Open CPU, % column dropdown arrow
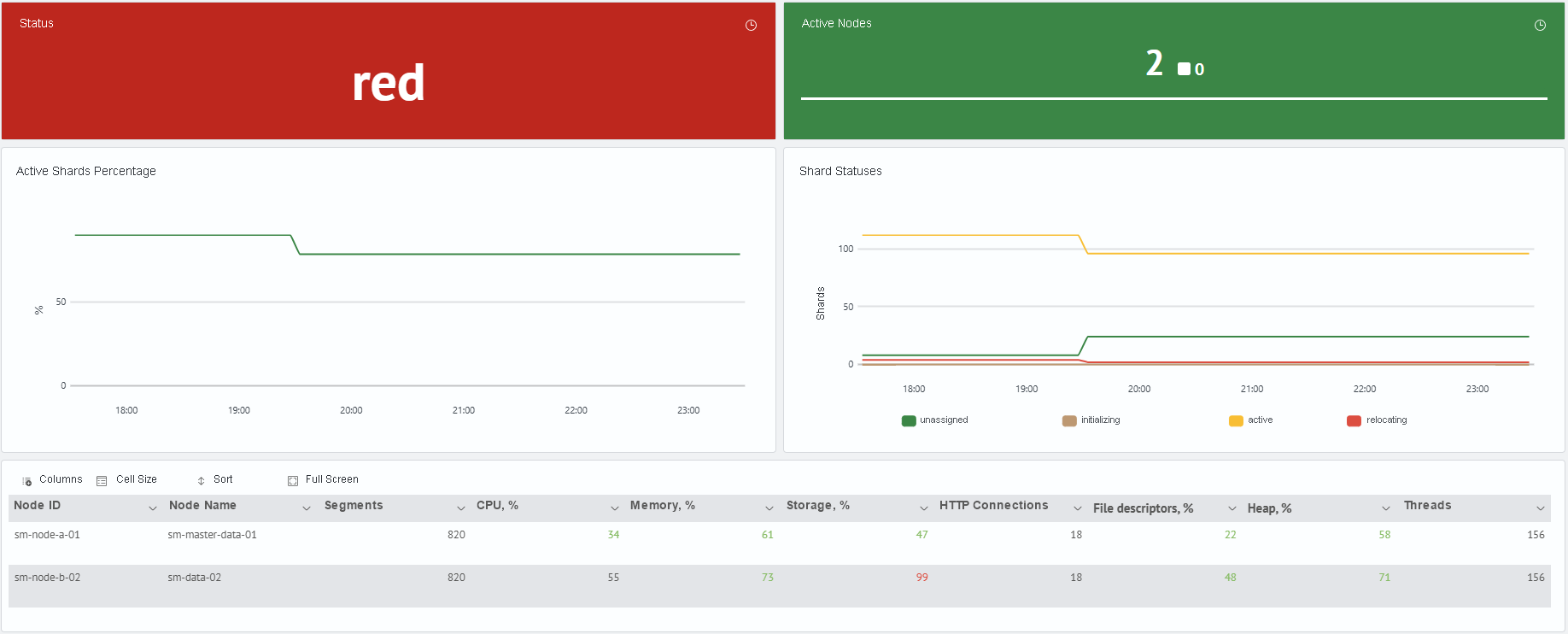The image size is (1568, 634). (x=615, y=508)
